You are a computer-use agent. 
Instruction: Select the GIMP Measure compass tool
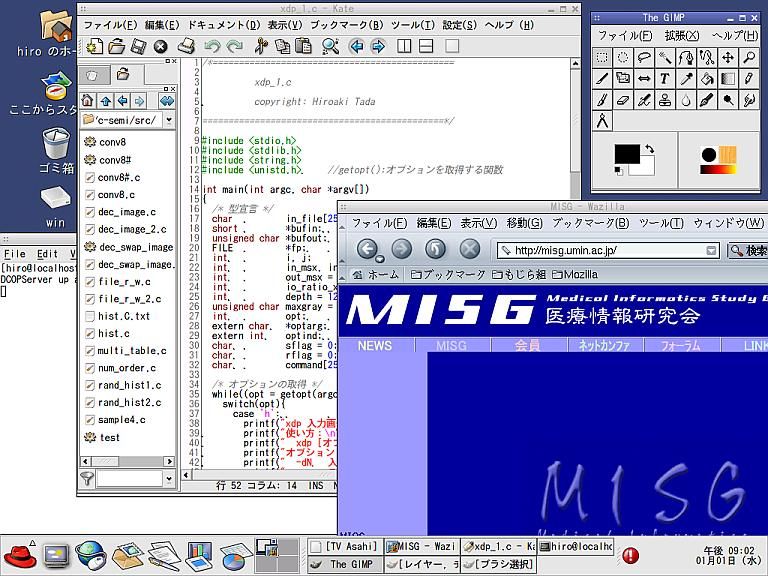pyautogui.click(x=602, y=120)
